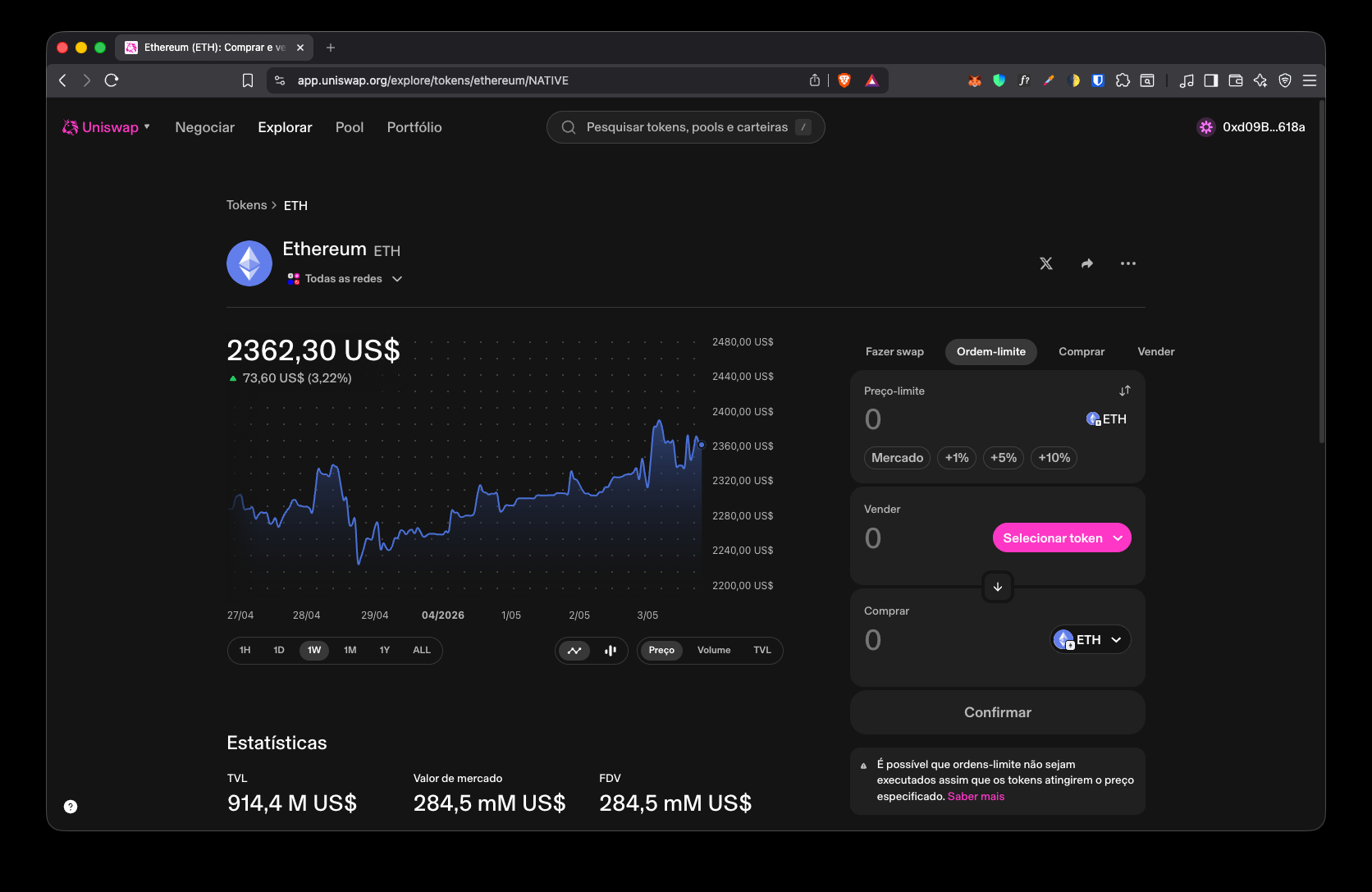The image size is (1372, 892).
Task: Select the 1M chart range
Action: pyautogui.click(x=350, y=651)
